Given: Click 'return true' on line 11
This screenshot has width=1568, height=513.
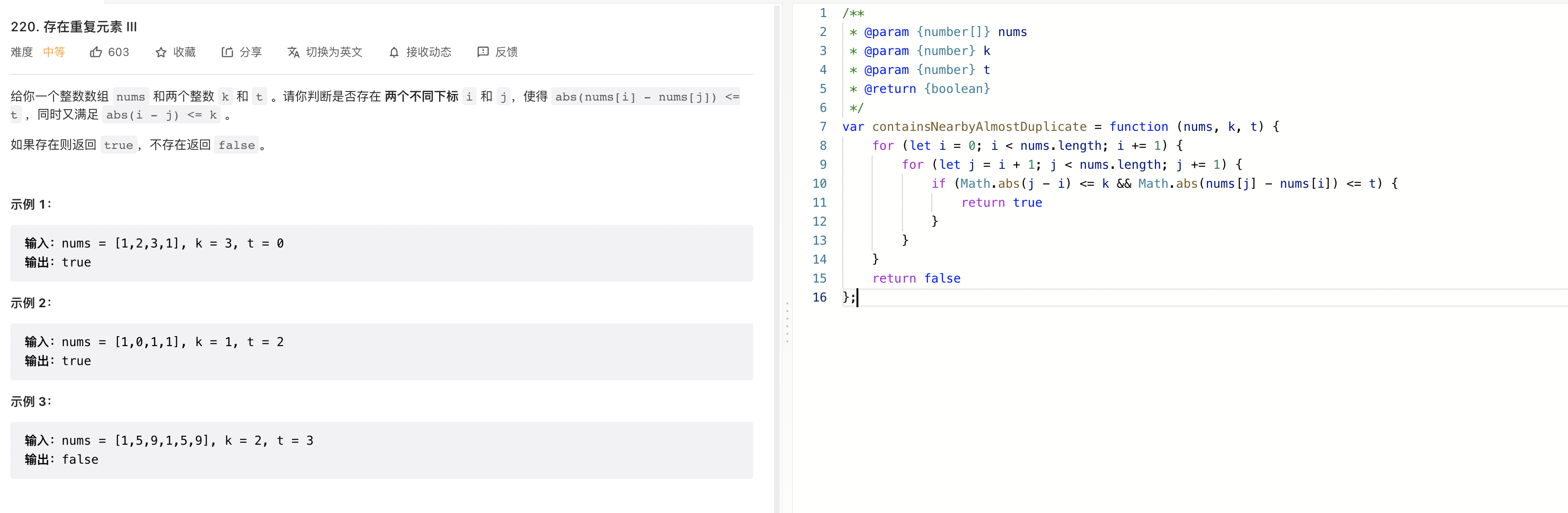Looking at the screenshot, I should 1002,203.
